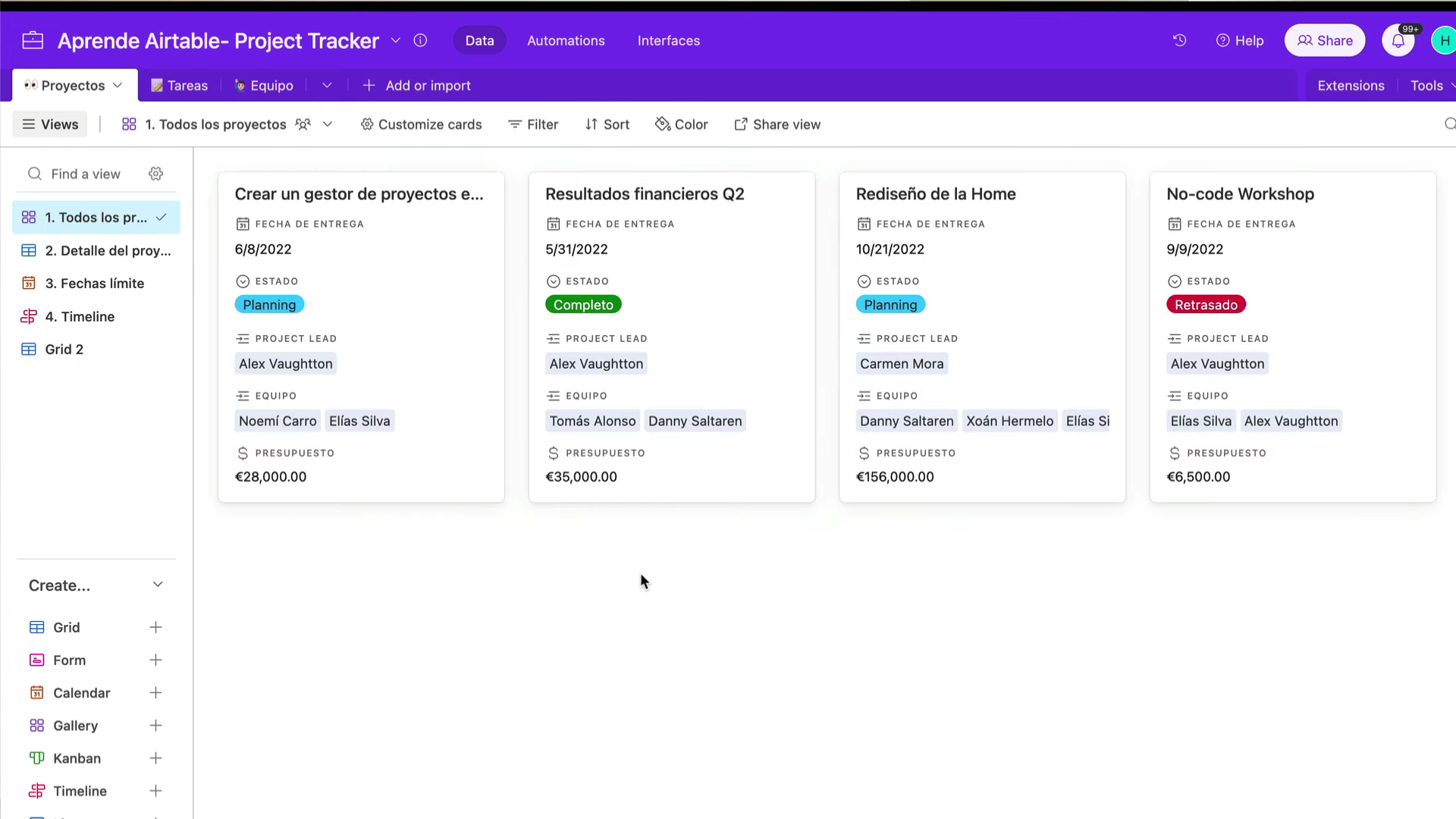Expand the Proyectos table dropdown

(x=118, y=85)
